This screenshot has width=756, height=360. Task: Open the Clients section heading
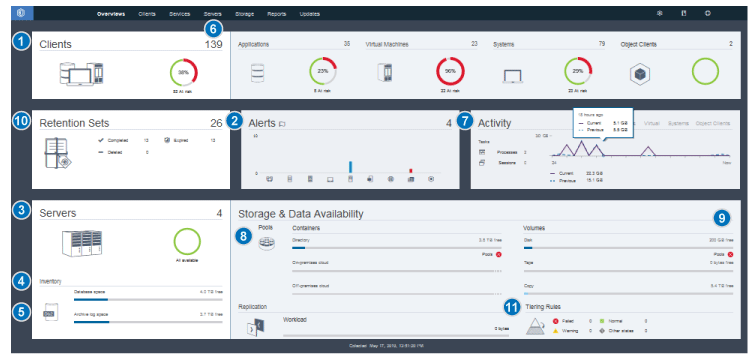click(55, 44)
